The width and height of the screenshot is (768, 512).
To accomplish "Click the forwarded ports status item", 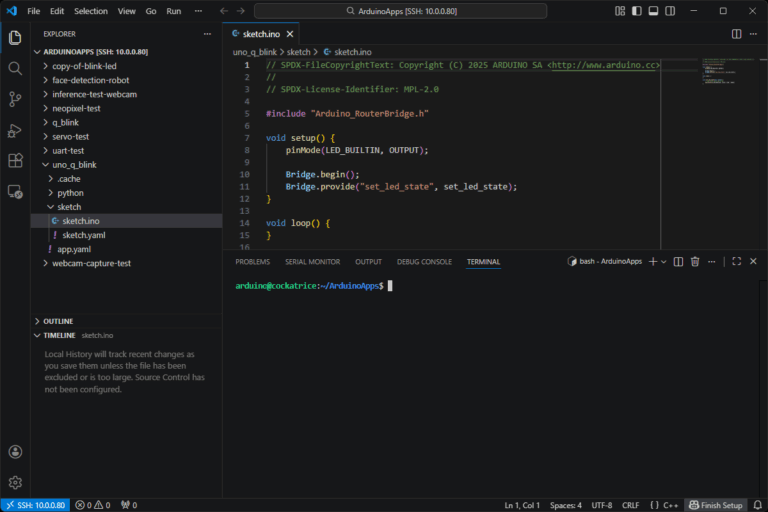I will (x=129, y=505).
